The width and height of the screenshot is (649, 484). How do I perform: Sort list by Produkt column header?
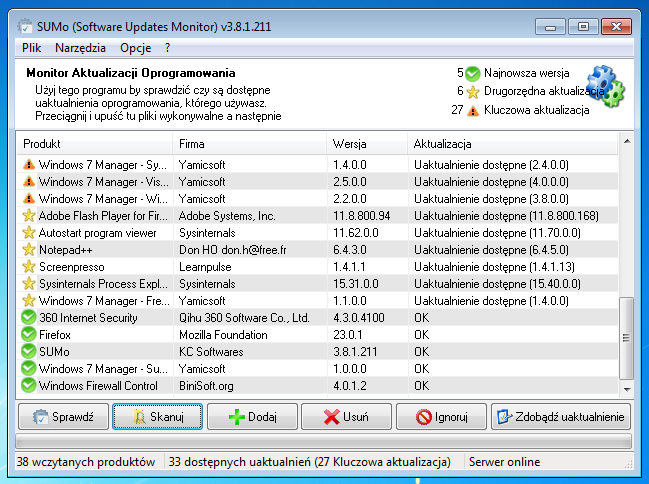(95, 144)
